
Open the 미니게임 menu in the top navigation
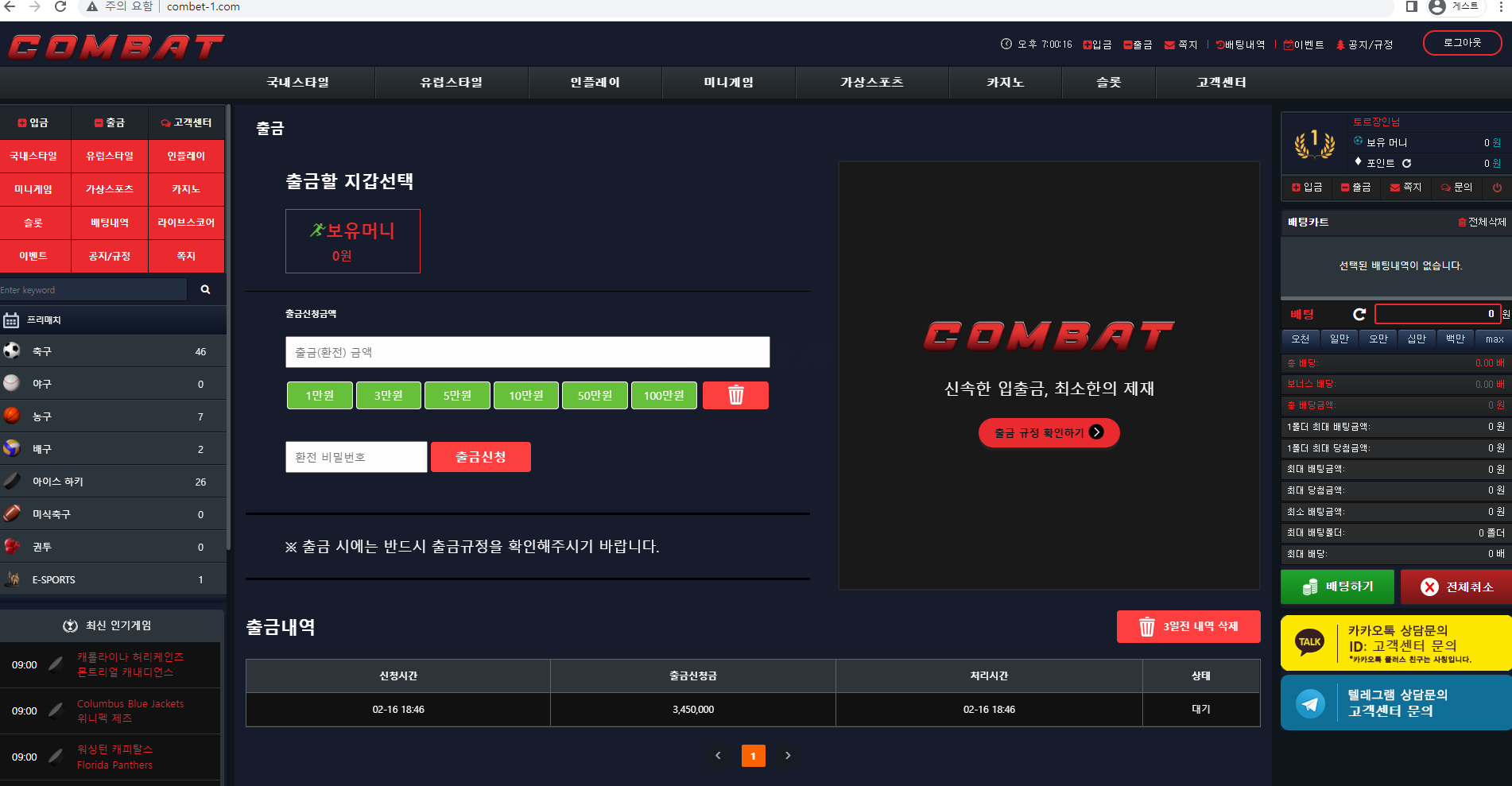(x=728, y=83)
